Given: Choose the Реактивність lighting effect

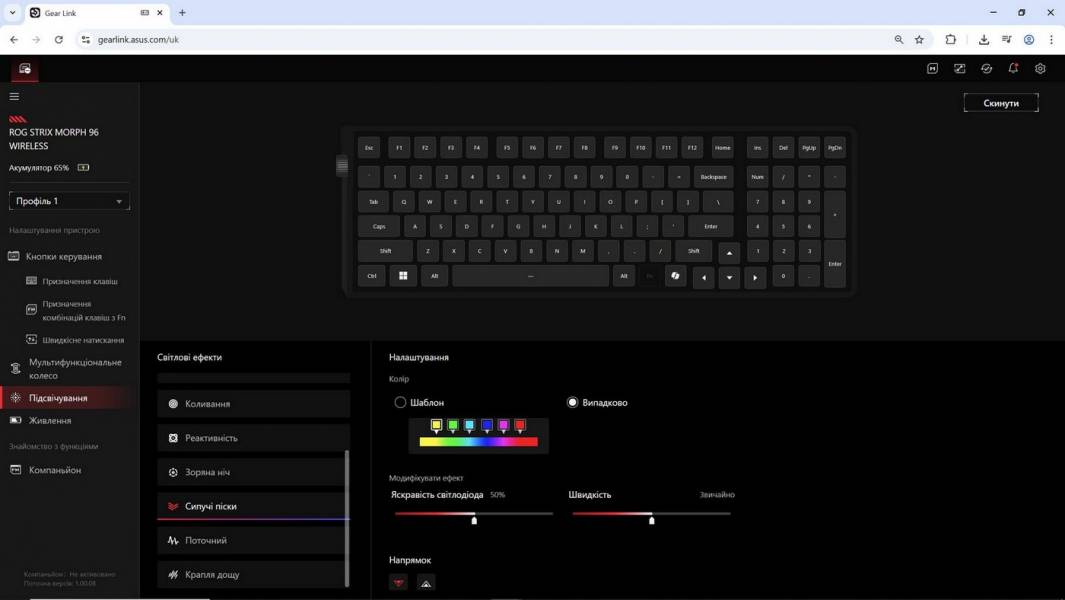Looking at the screenshot, I should pos(253,438).
